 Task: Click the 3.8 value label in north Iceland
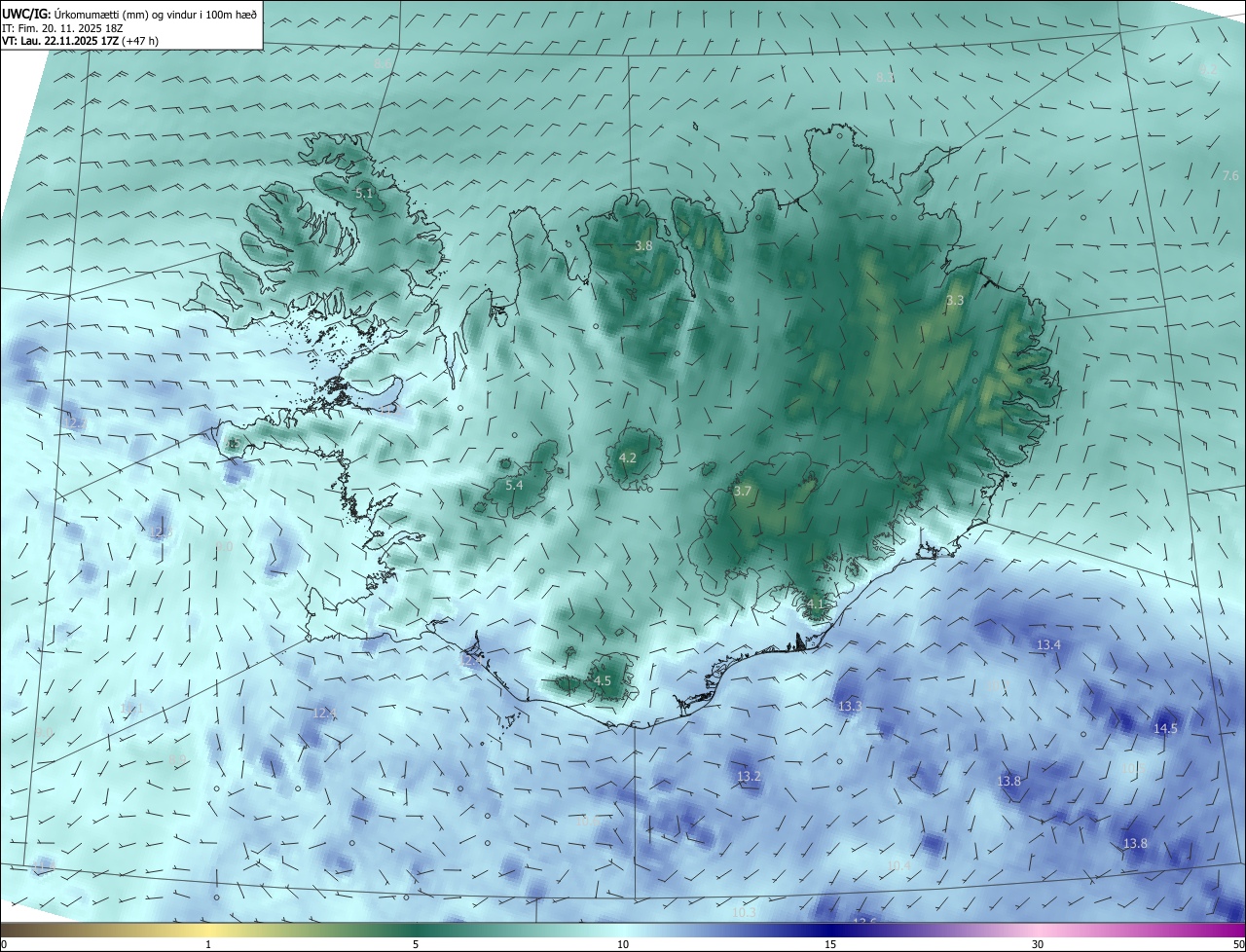click(643, 246)
